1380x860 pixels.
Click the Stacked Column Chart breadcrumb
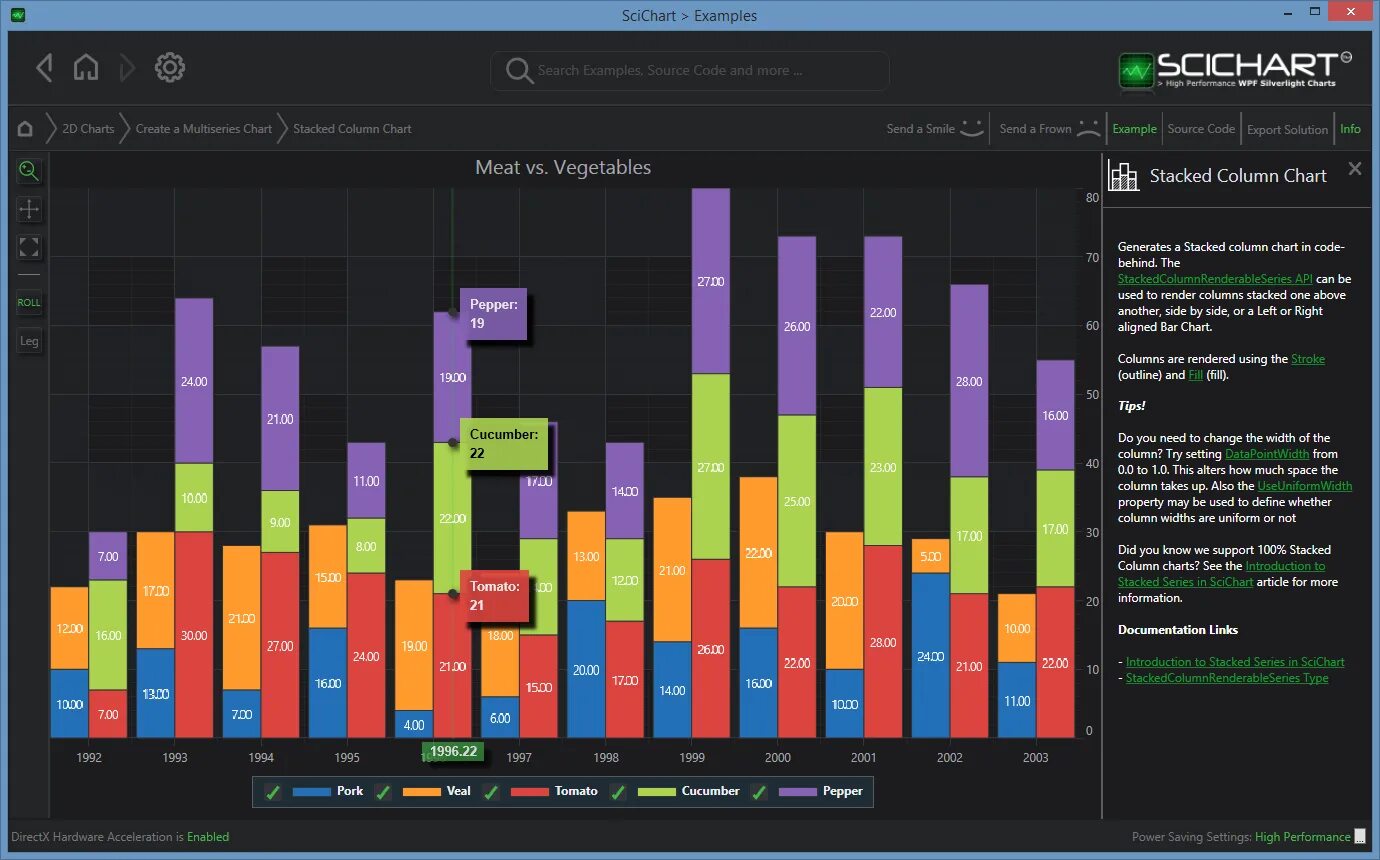(352, 129)
